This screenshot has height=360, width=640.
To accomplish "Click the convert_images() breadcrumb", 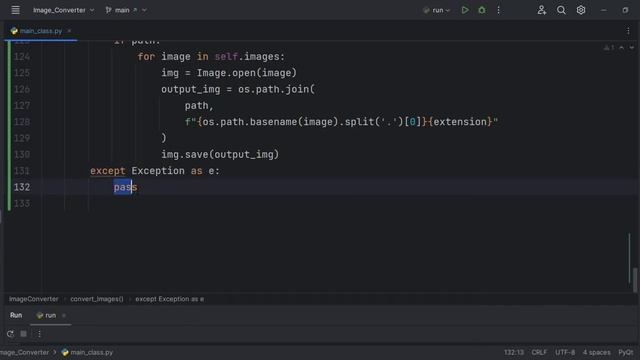I will pos(97,299).
